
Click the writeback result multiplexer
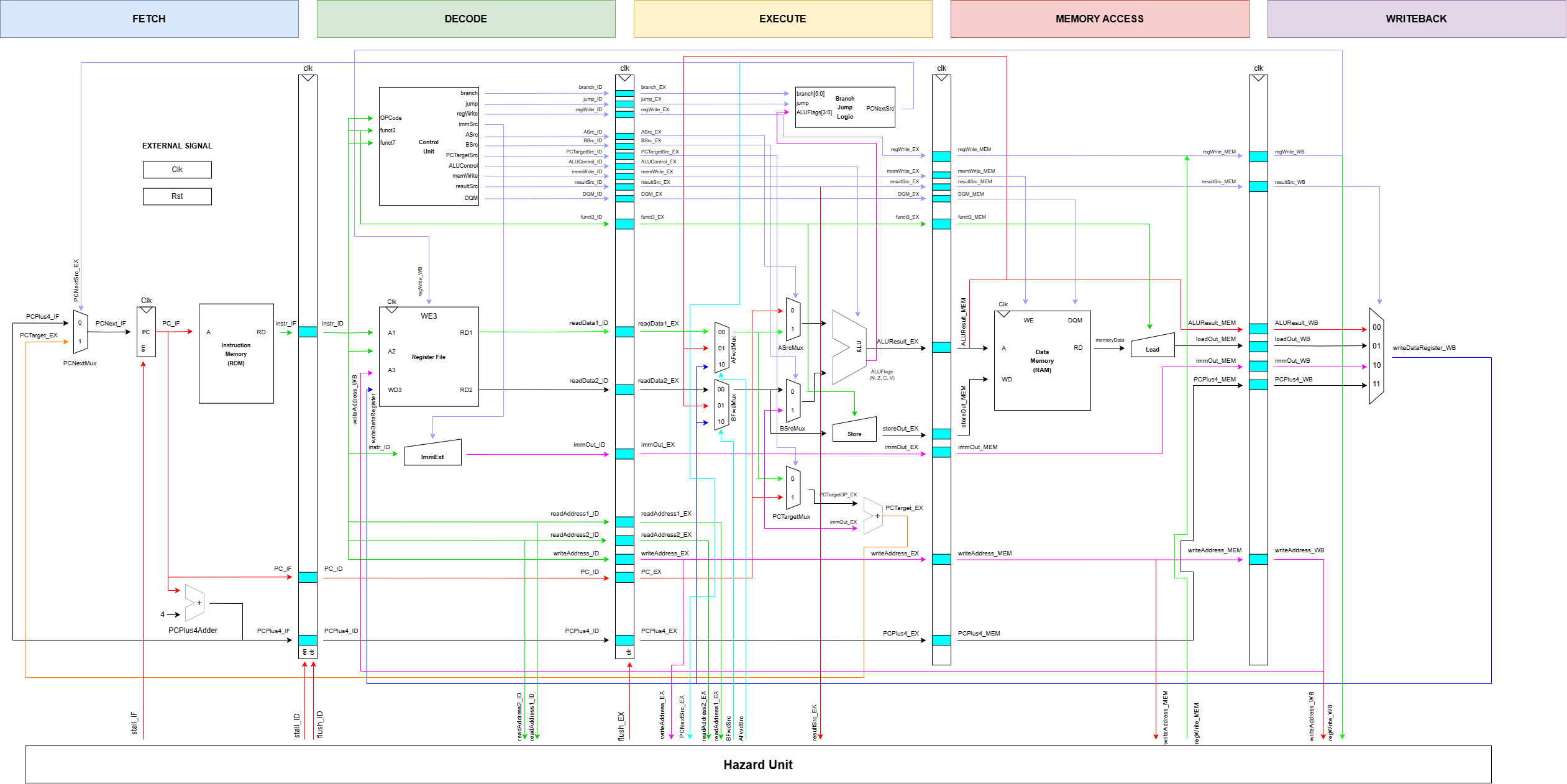coord(1376,355)
